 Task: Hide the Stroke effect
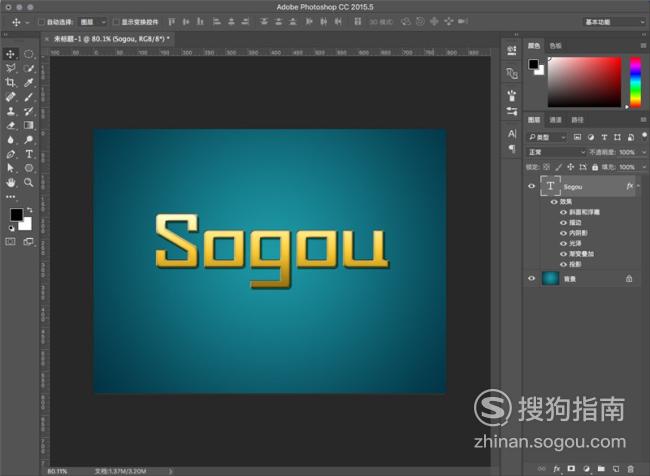click(563, 223)
